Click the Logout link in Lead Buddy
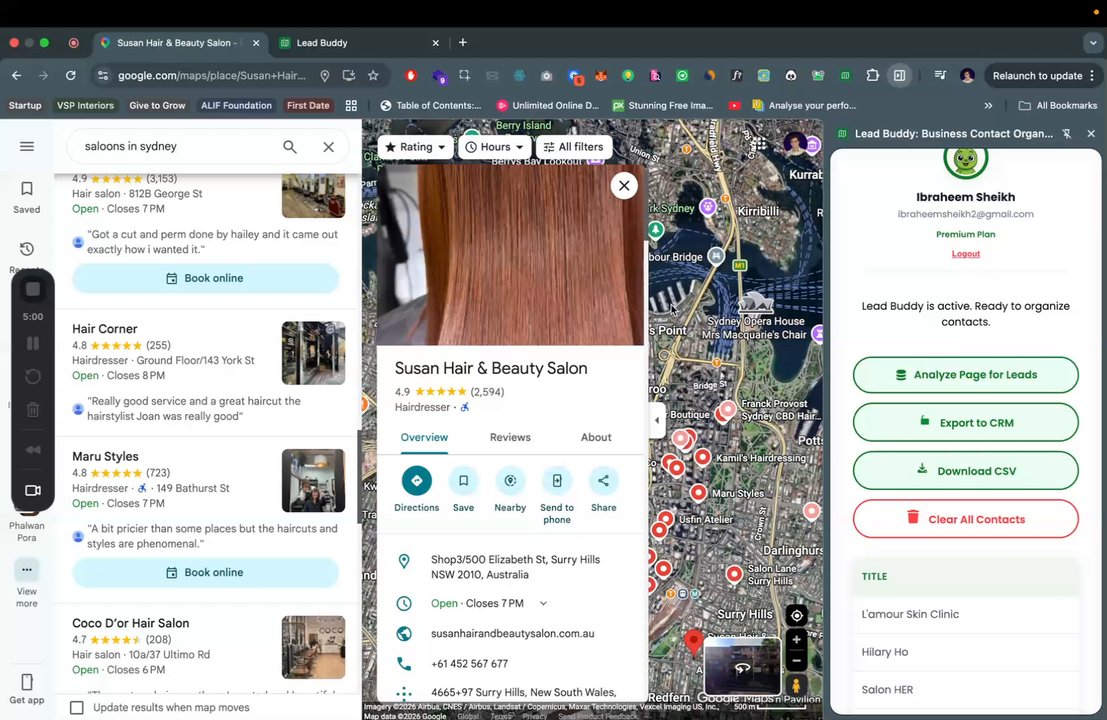 coord(965,253)
